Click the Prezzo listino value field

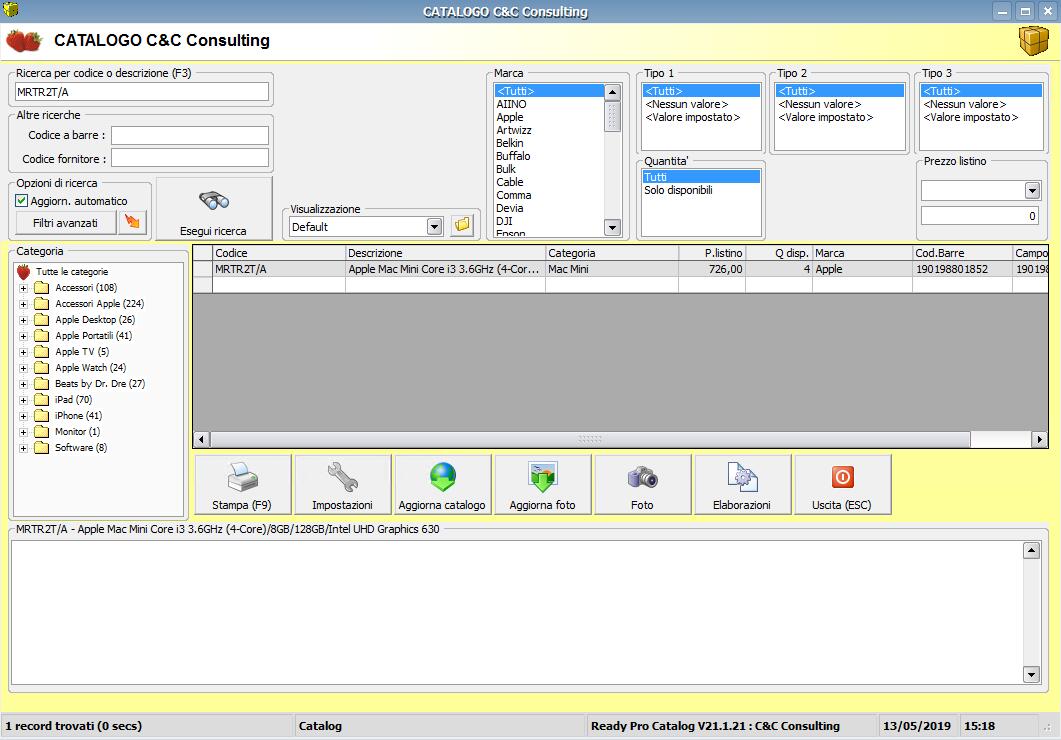click(x=980, y=216)
